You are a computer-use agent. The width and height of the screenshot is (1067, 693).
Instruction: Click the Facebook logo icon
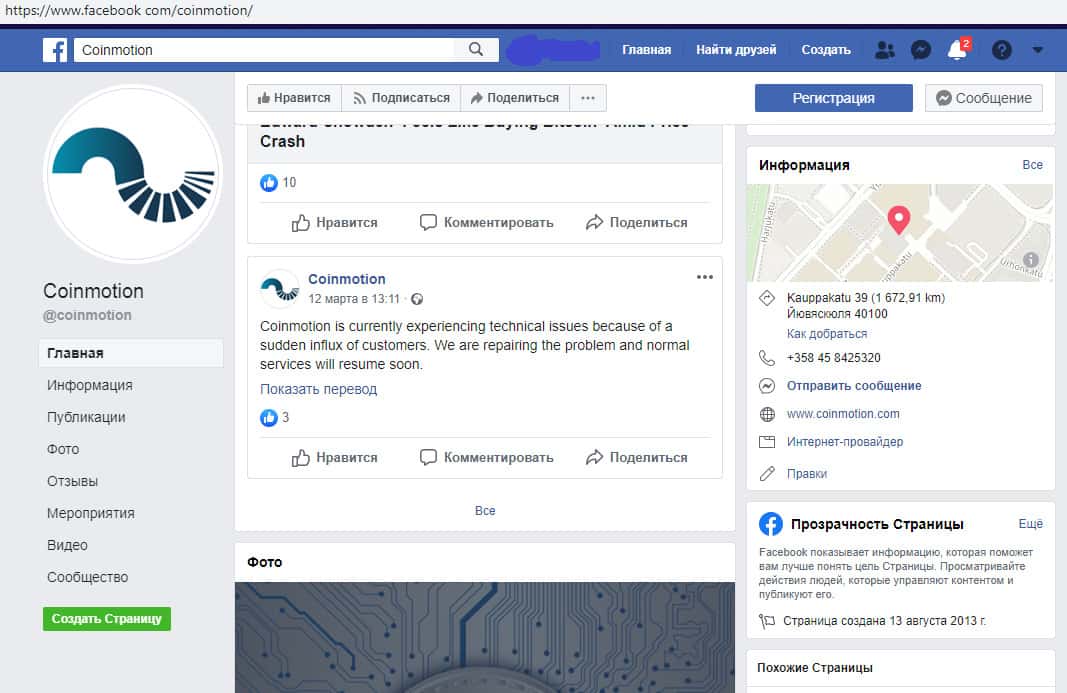tap(55, 50)
